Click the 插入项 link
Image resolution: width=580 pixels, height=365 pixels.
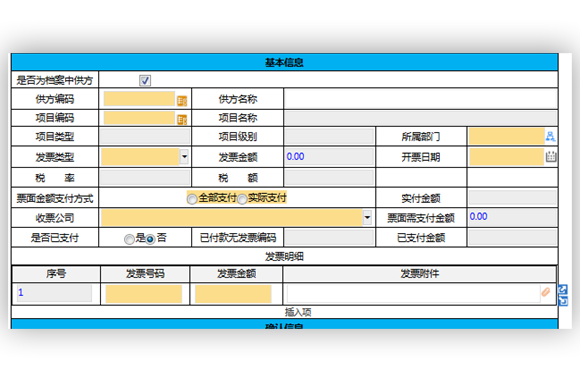click(298, 312)
